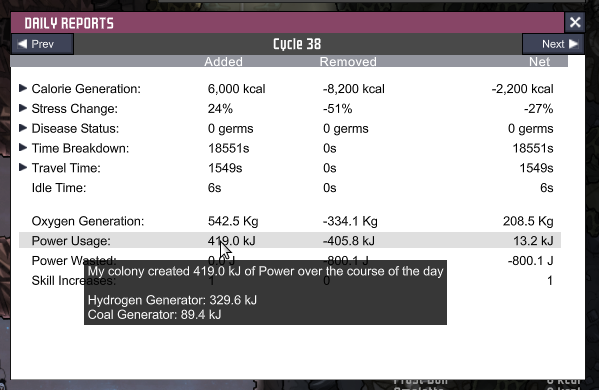
Task: Click the Added column header
Action: [x=223, y=61]
